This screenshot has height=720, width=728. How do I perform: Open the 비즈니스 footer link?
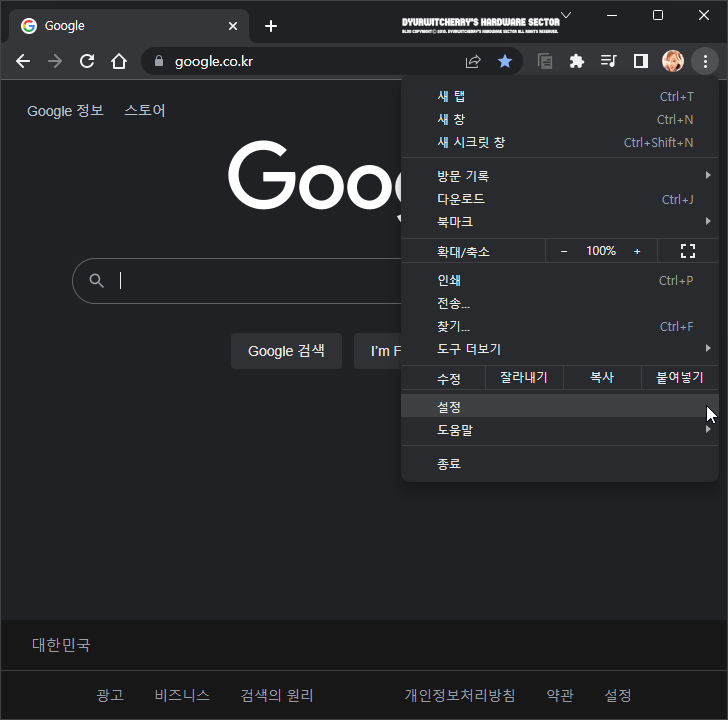pyautogui.click(x=182, y=695)
